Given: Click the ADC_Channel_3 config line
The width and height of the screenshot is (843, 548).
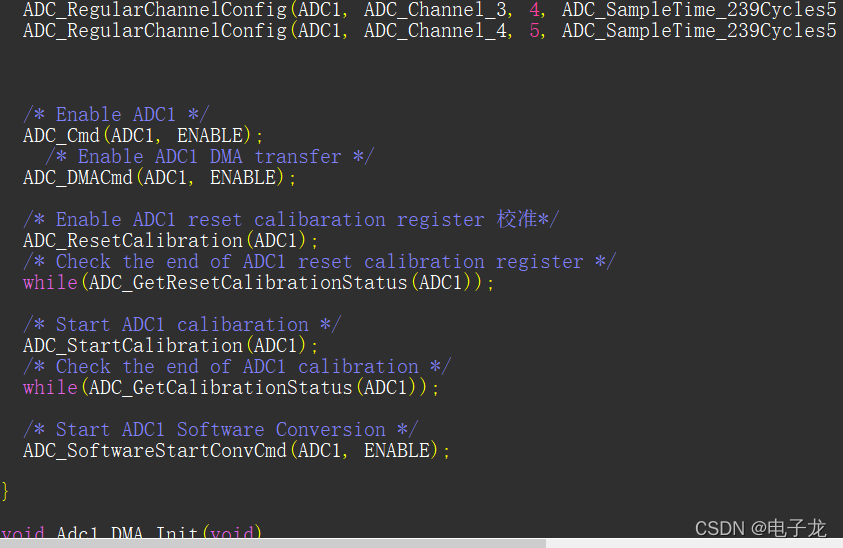Looking at the screenshot, I should pos(430,10).
